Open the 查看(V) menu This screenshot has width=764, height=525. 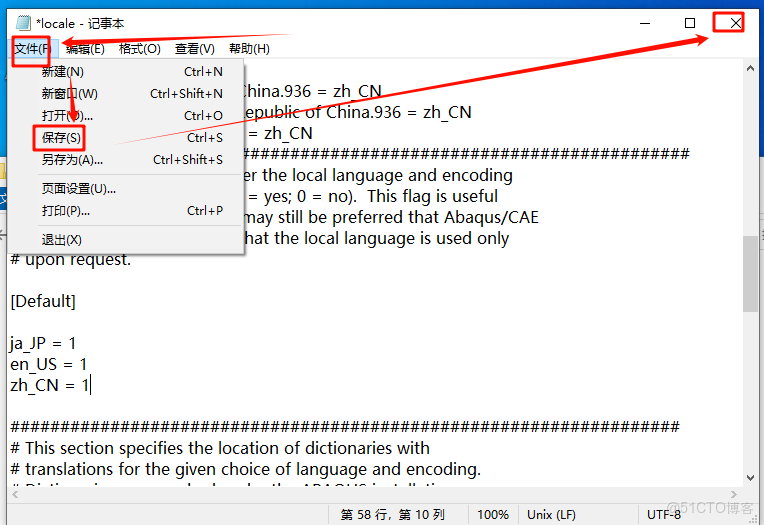point(194,49)
